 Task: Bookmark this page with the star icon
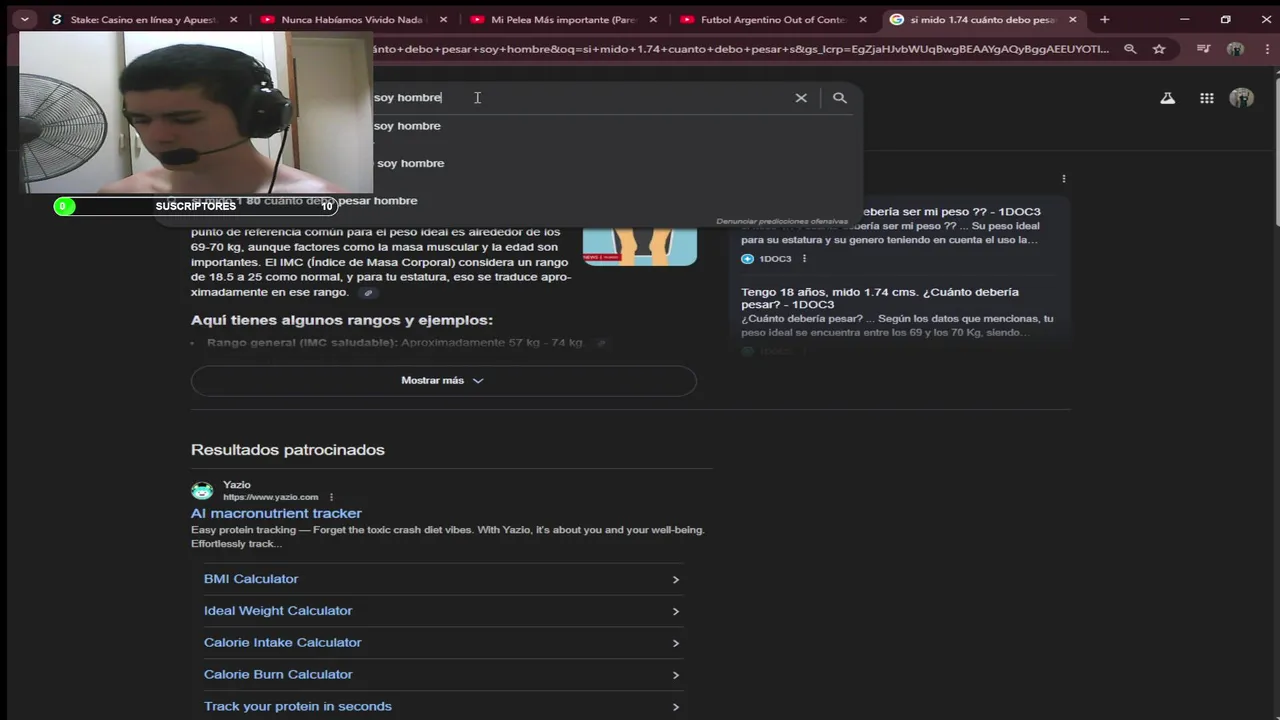[x=1159, y=49]
